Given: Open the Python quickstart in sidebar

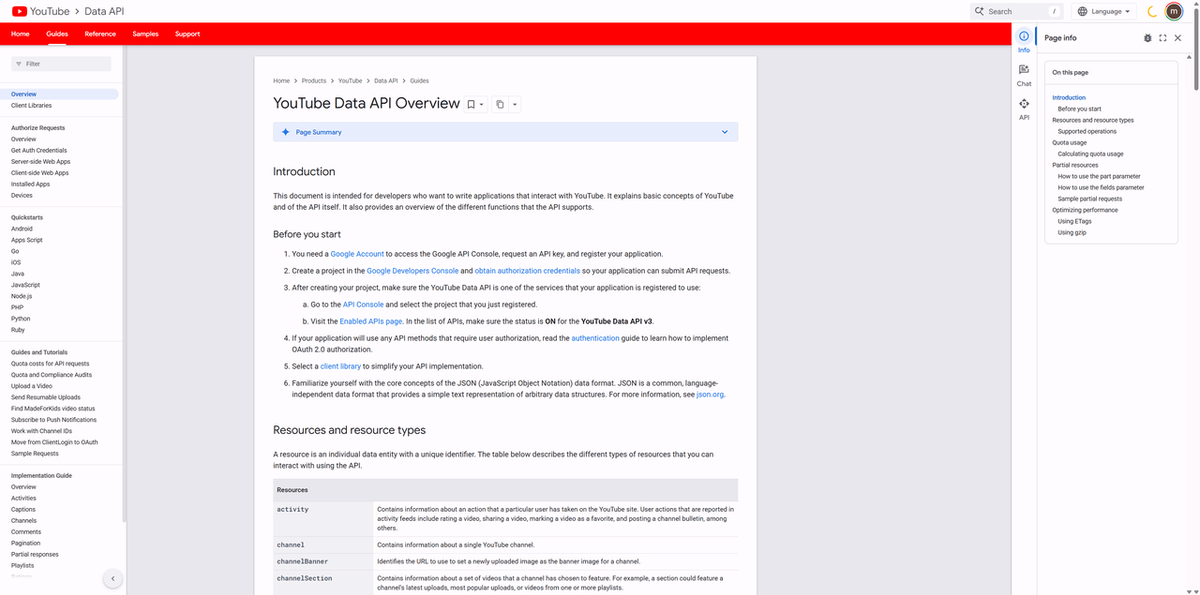Looking at the screenshot, I should [x=21, y=318].
